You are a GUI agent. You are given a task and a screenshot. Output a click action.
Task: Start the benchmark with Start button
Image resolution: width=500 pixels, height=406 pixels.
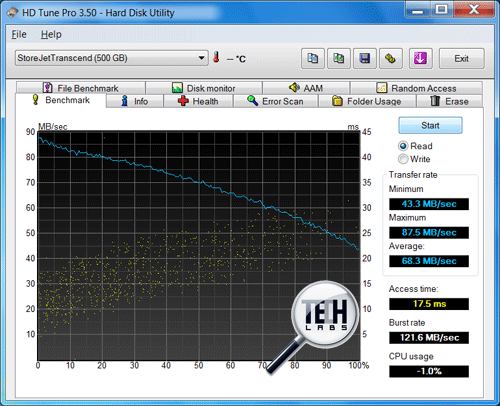430,125
